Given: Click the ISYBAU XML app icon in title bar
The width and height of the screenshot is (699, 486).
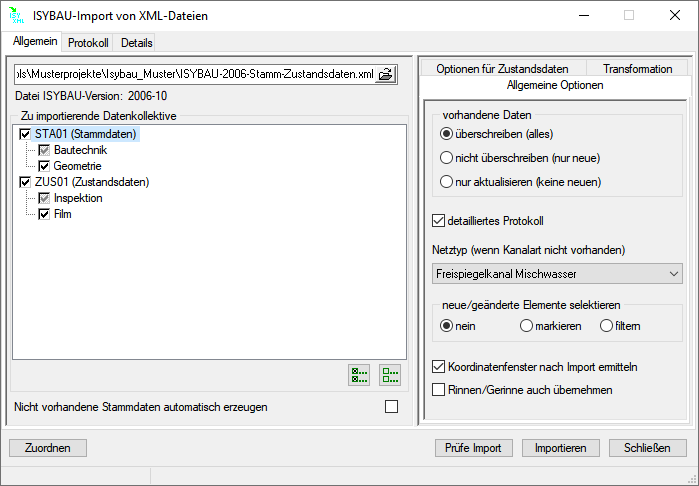Looking at the screenshot, I should click(x=16, y=15).
